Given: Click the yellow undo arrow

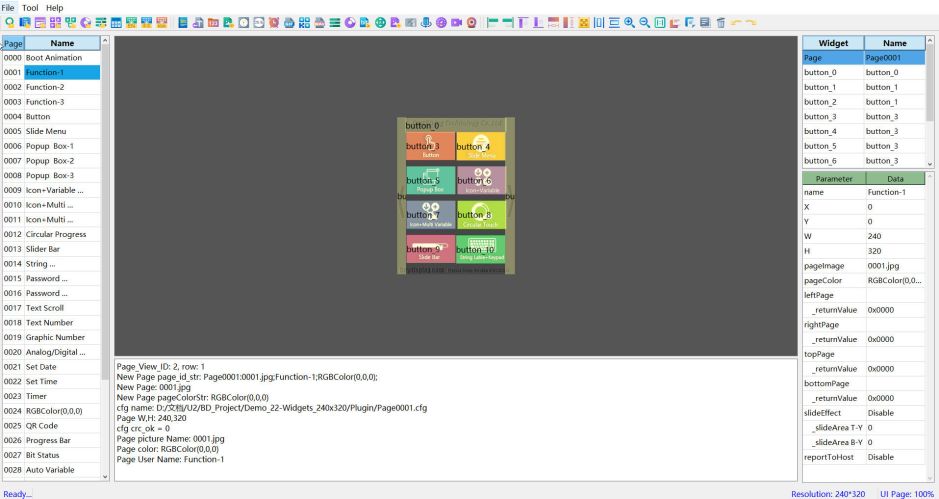Looking at the screenshot, I should tap(736, 23).
